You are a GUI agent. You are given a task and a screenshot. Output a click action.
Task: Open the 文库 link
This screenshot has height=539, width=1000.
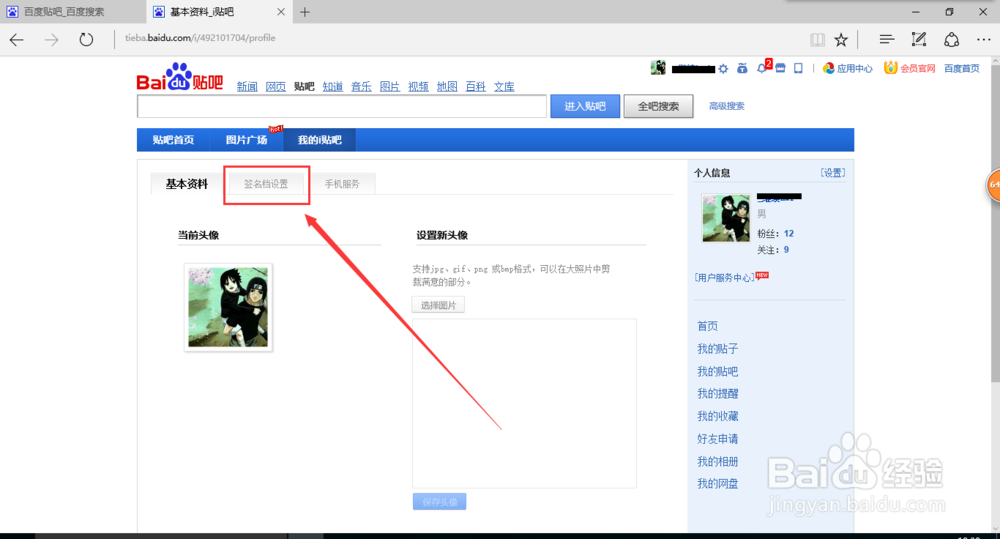point(504,87)
